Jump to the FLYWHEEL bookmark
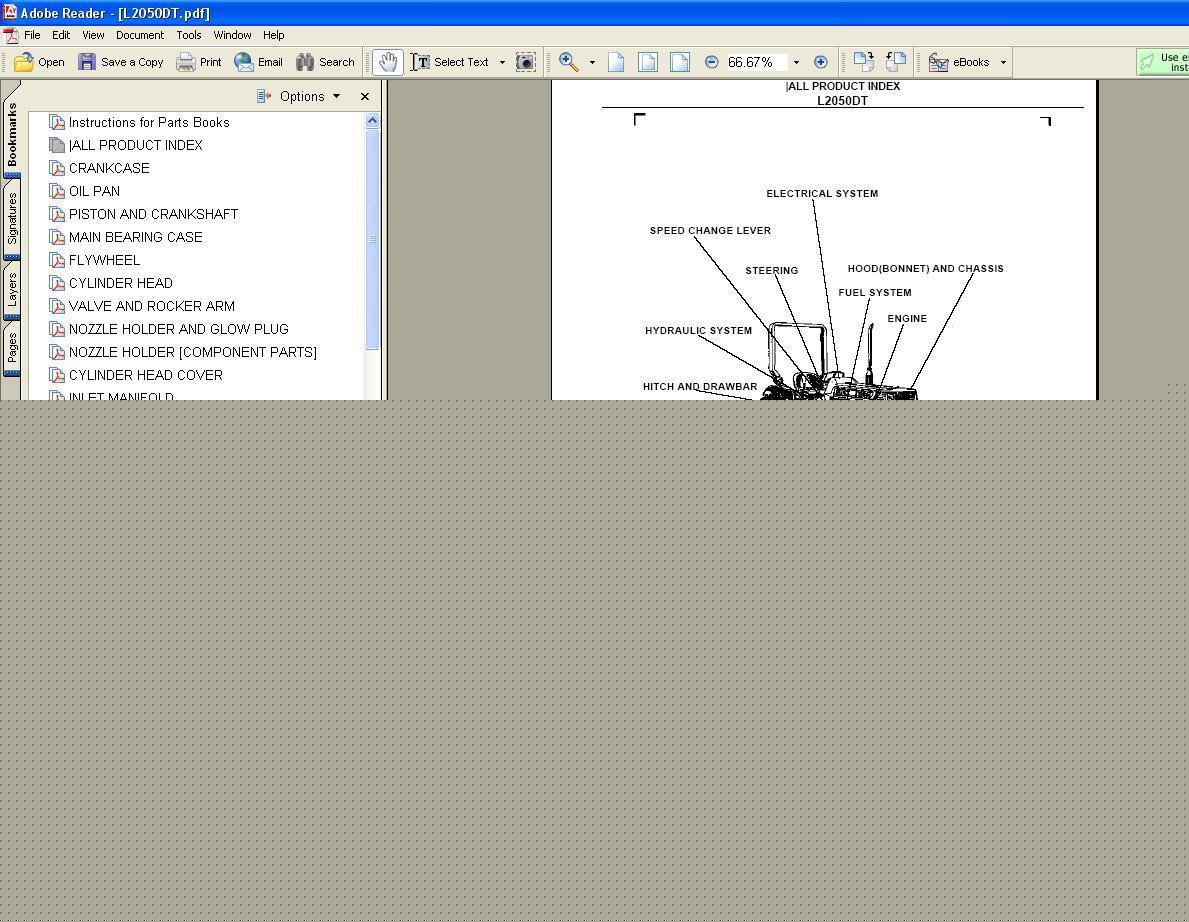Image resolution: width=1189 pixels, height=922 pixels. pos(105,260)
